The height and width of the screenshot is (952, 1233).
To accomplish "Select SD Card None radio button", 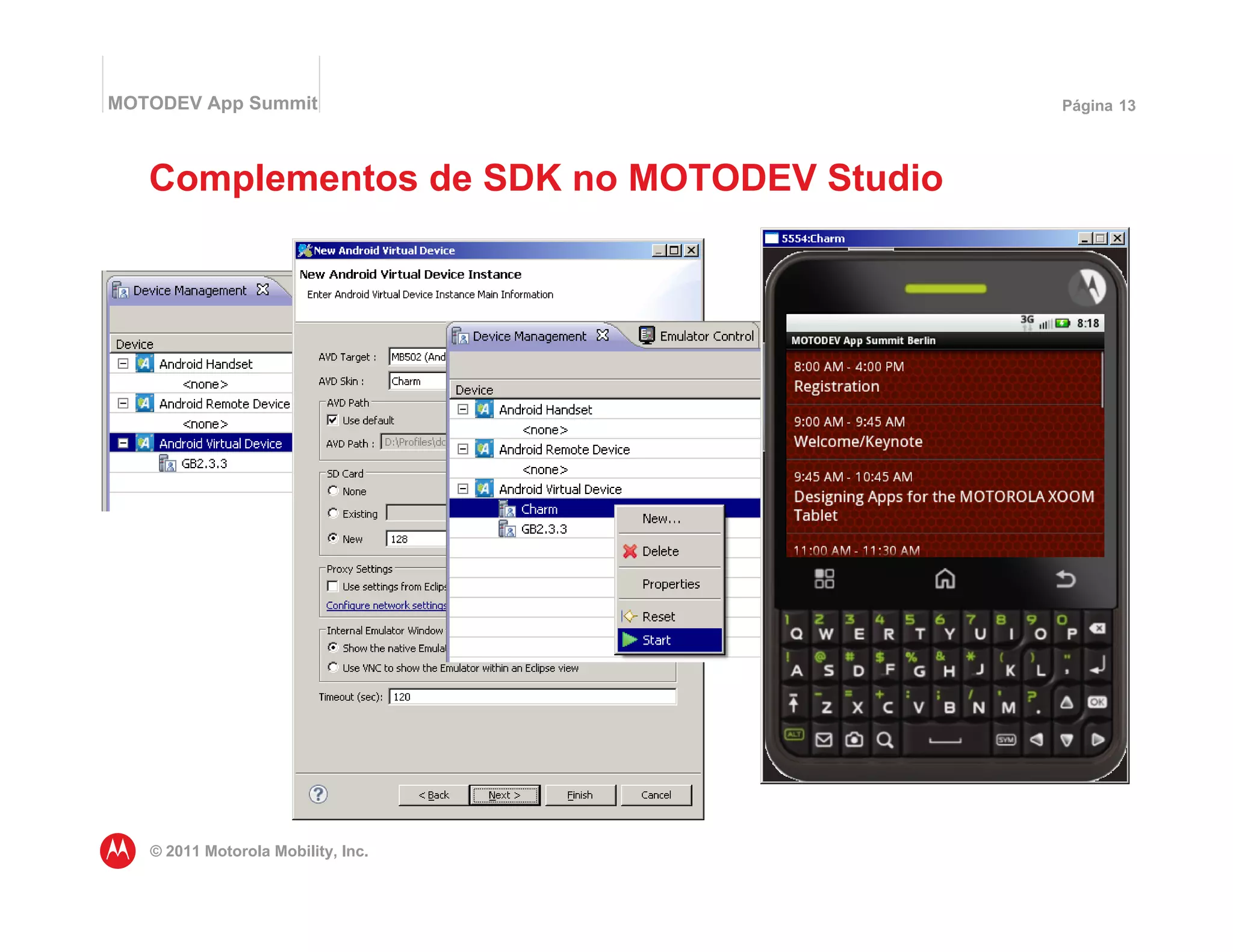I will 332,491.
